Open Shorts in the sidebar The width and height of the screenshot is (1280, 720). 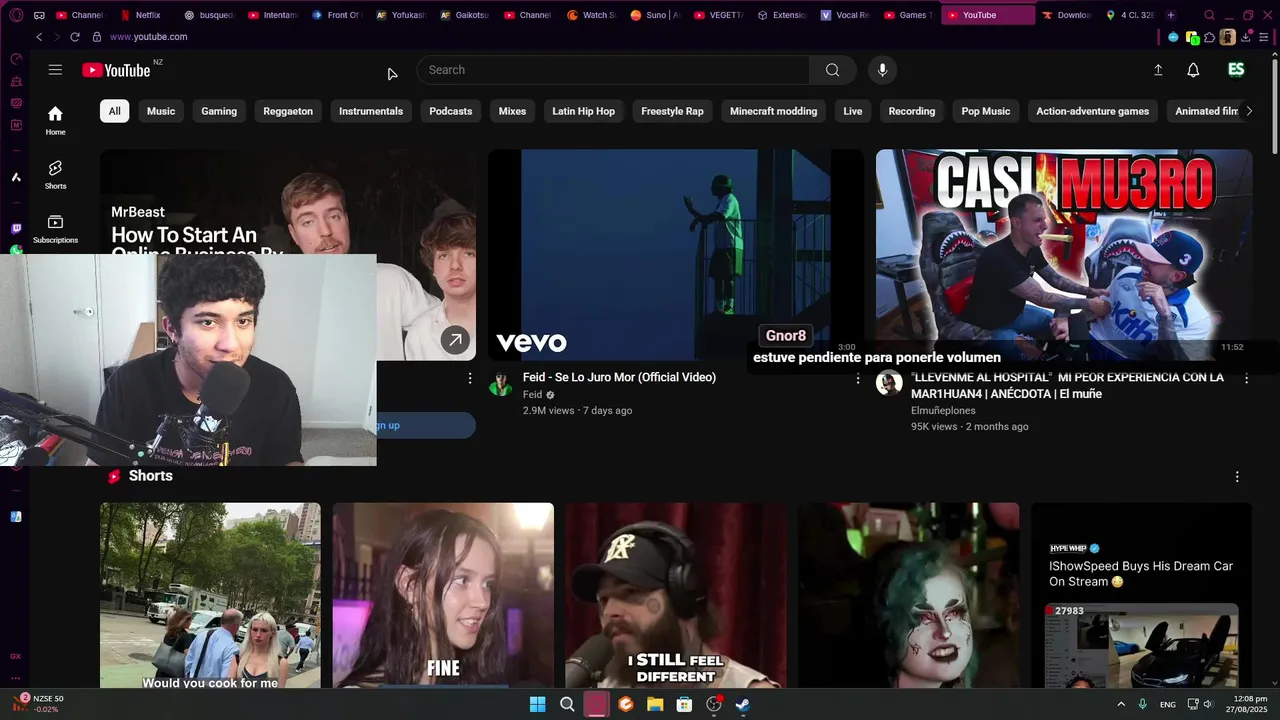click(55, 174)
